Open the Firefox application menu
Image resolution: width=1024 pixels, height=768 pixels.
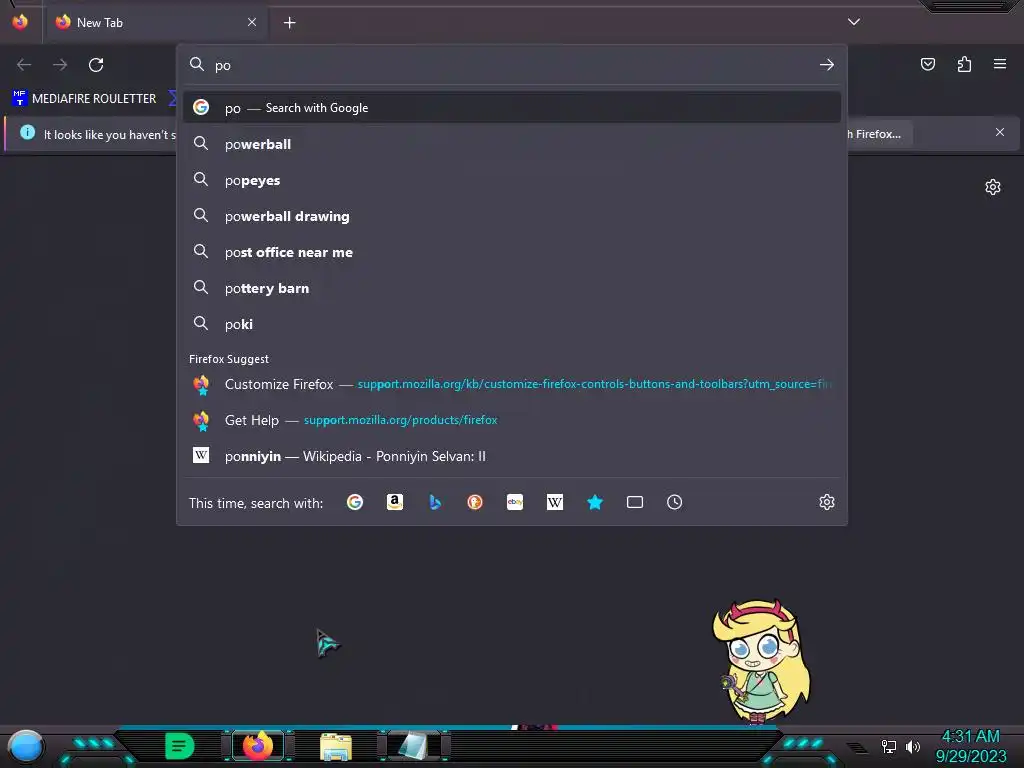tap(1000, 64)
